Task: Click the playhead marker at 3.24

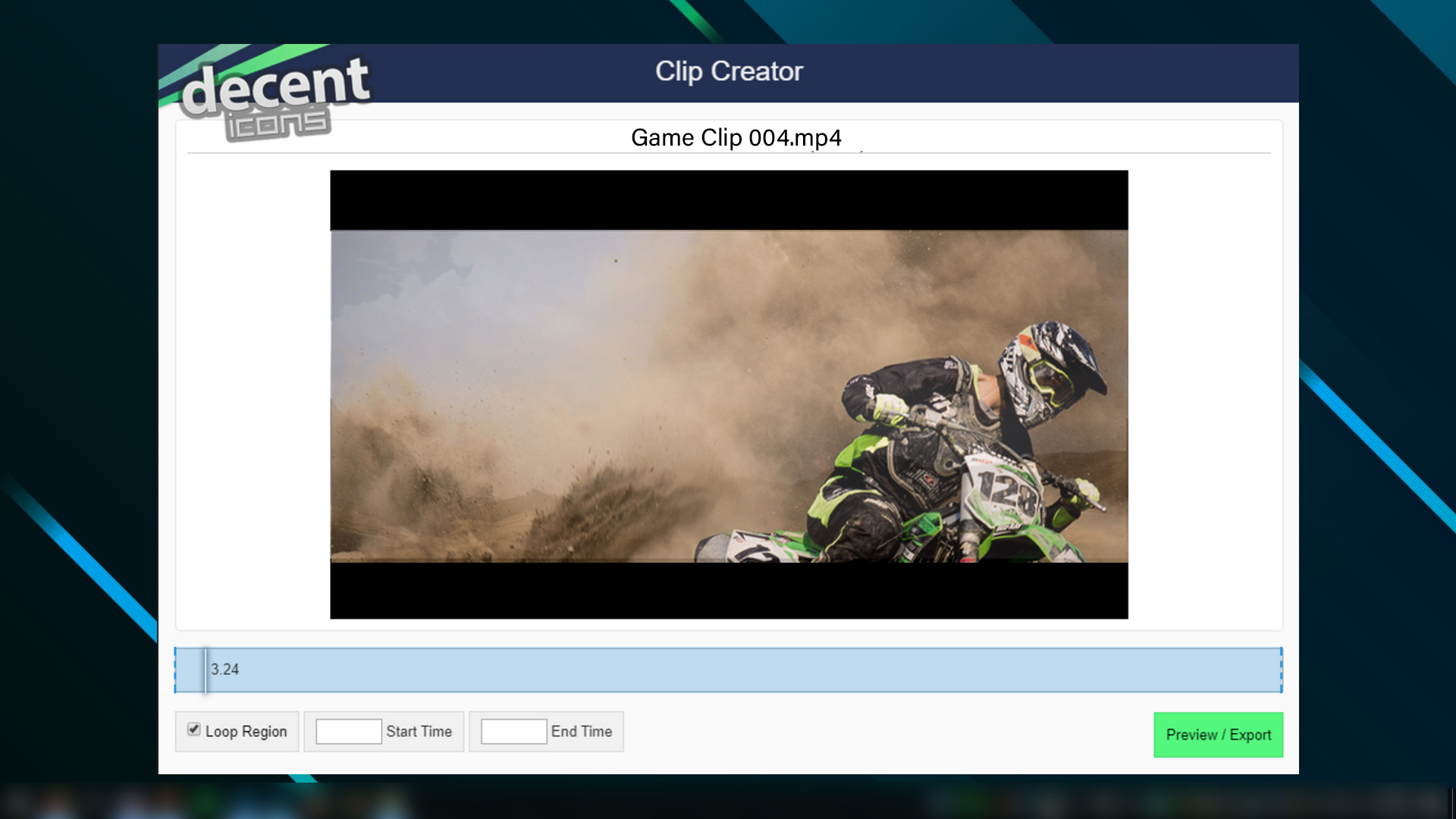Action: 205,670
